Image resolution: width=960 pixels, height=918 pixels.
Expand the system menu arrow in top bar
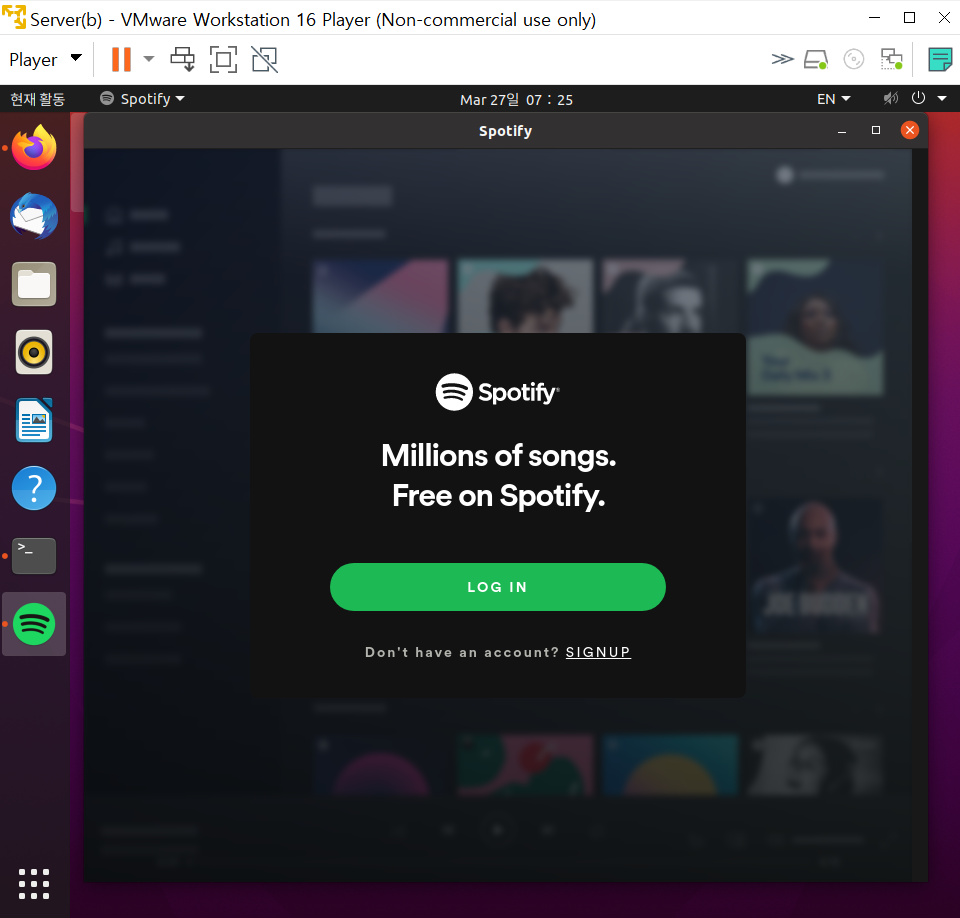click(942, 98)
